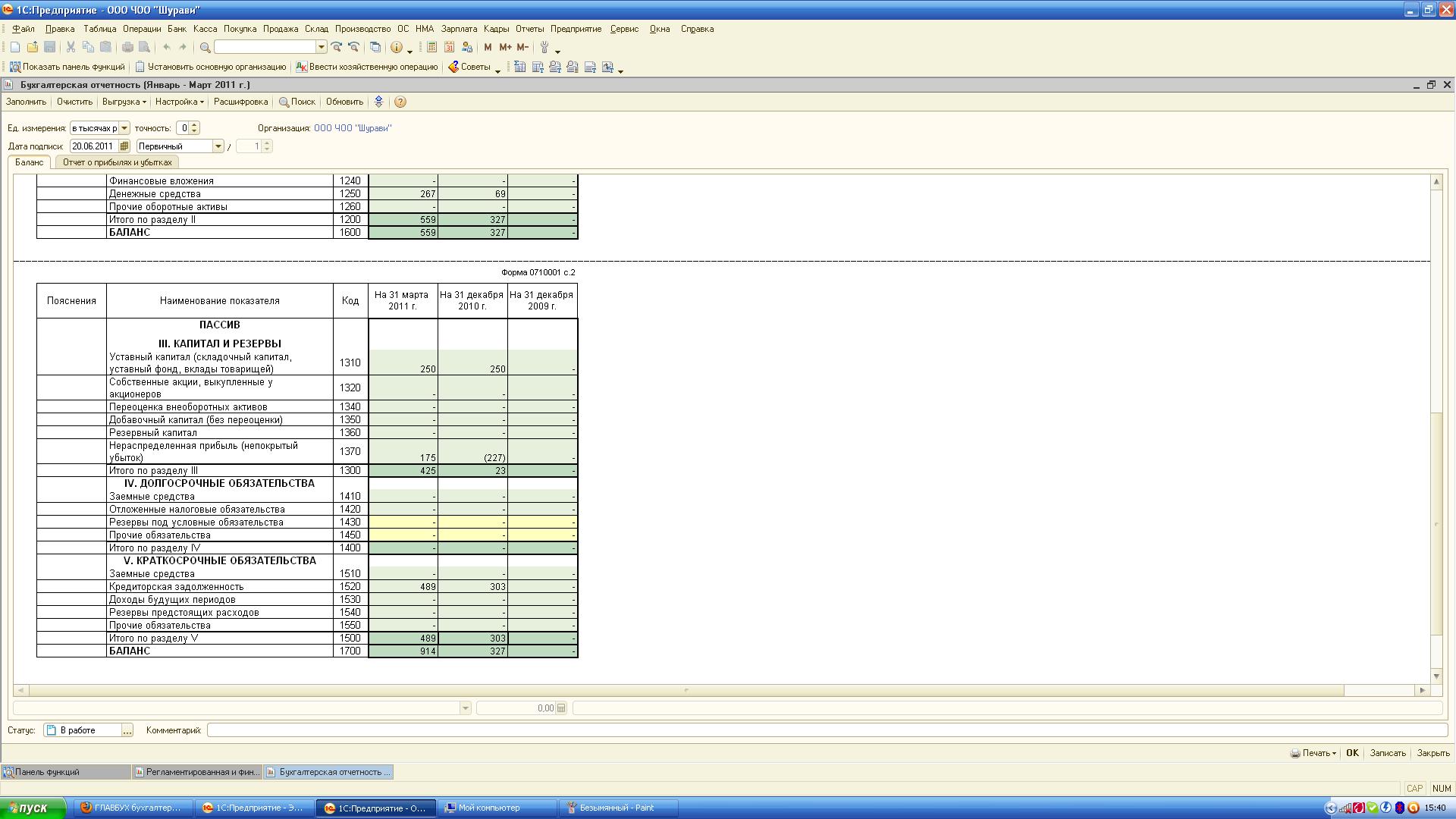Open the Настройка dropdown menu

[179, 102]
